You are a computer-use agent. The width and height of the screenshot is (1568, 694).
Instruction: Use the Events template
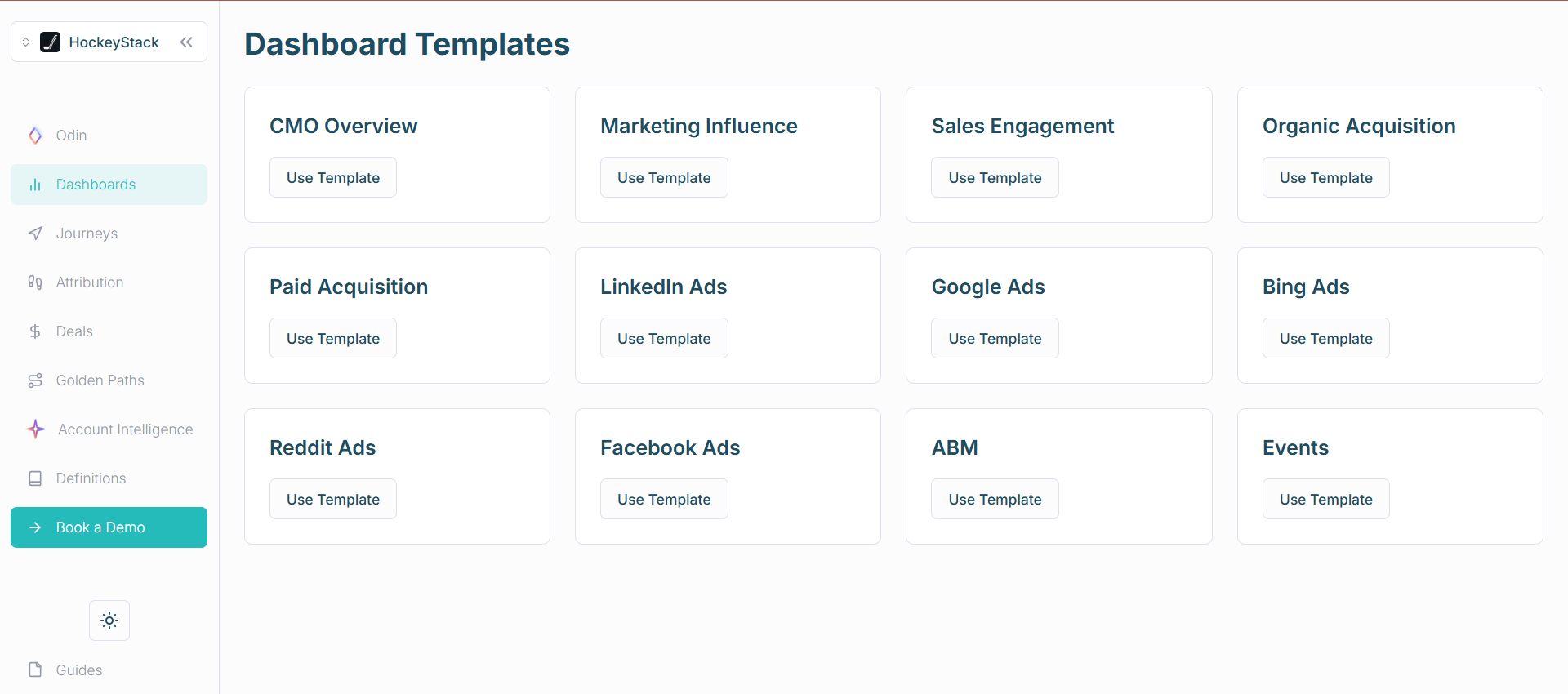click(x=1325, y=499)
